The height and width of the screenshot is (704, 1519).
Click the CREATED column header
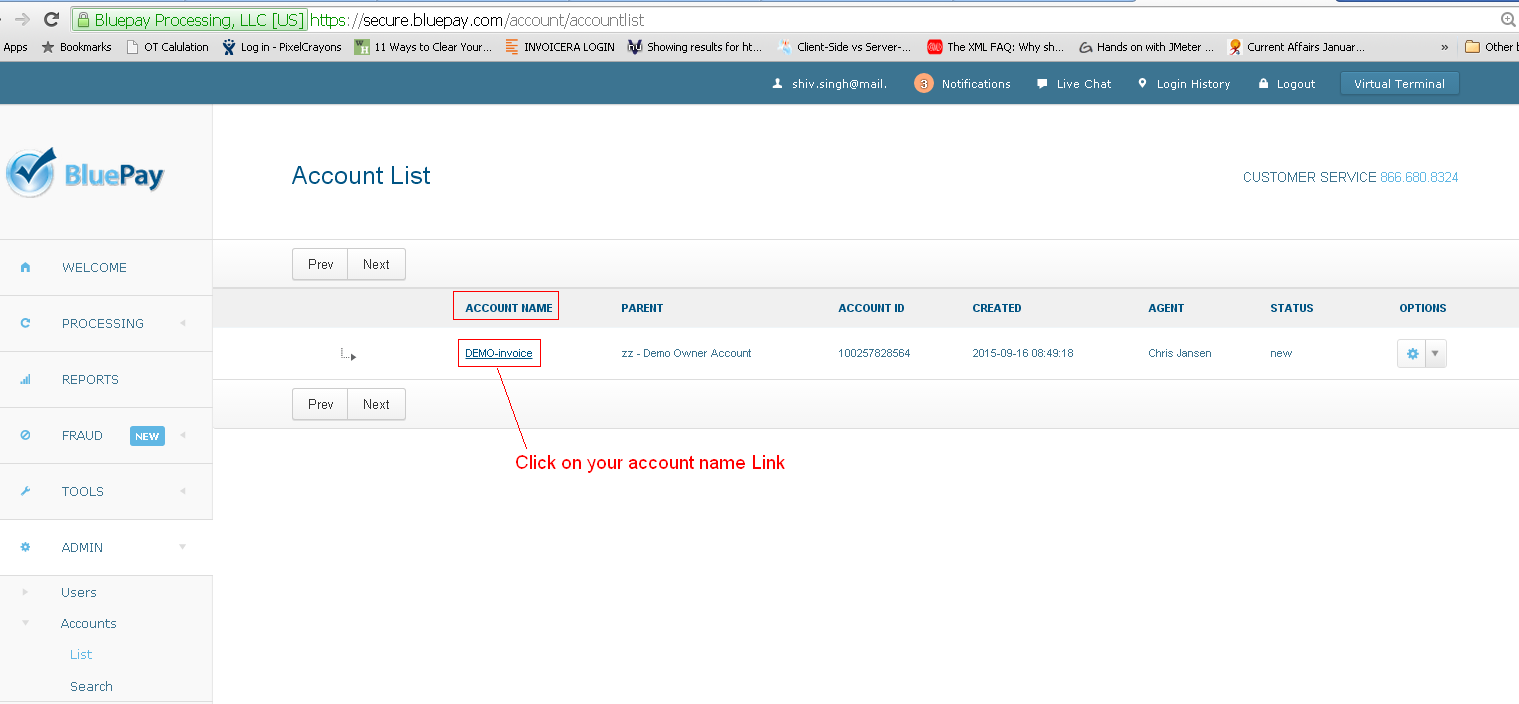(997, 308)
